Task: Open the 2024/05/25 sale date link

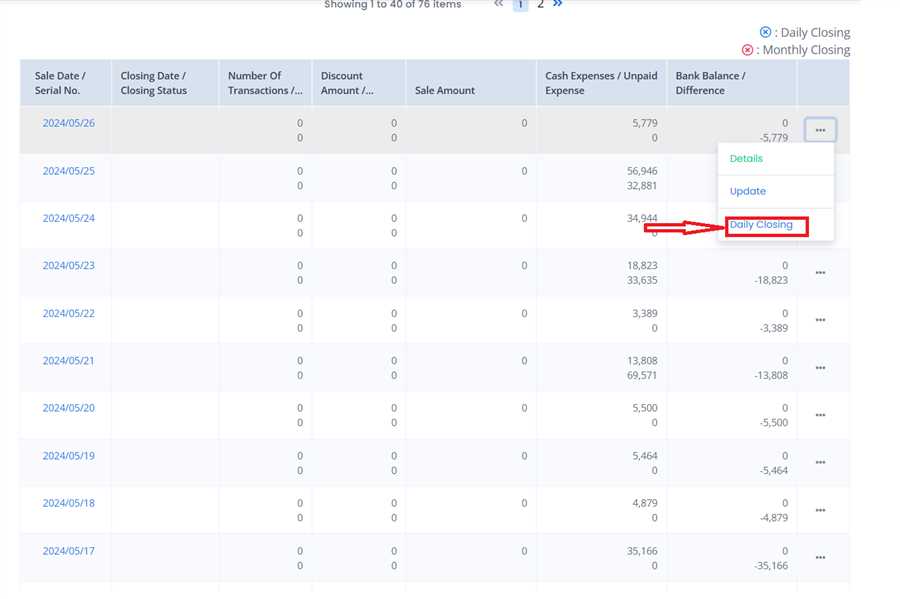Action: (x=68, y=171)
